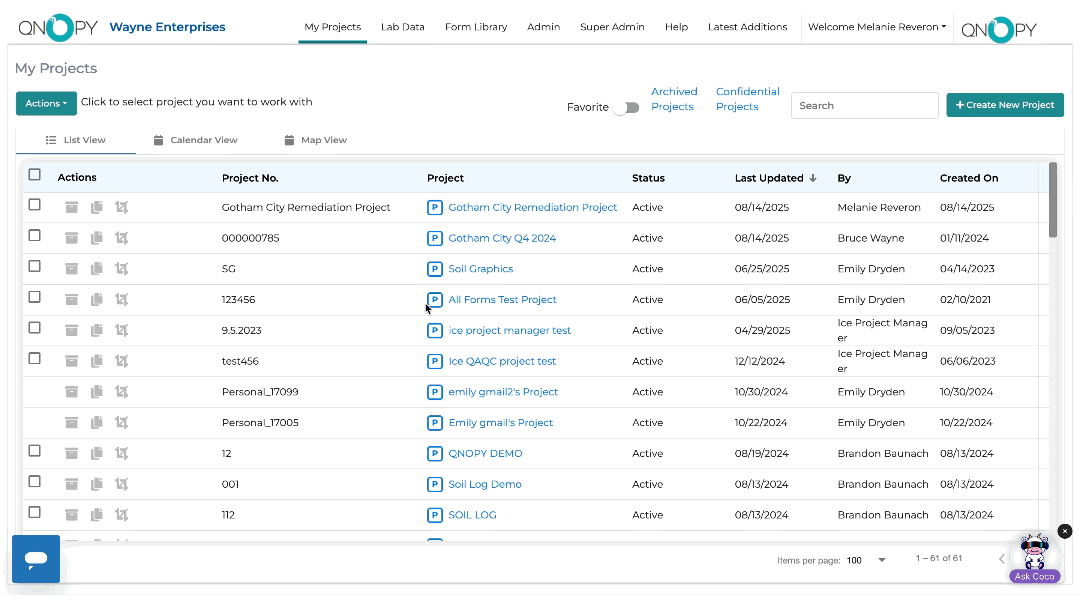Duplicate the Gotham City Q4 2024 project
The width and height of the screenshot is (1080, 608).
[96, 238]
